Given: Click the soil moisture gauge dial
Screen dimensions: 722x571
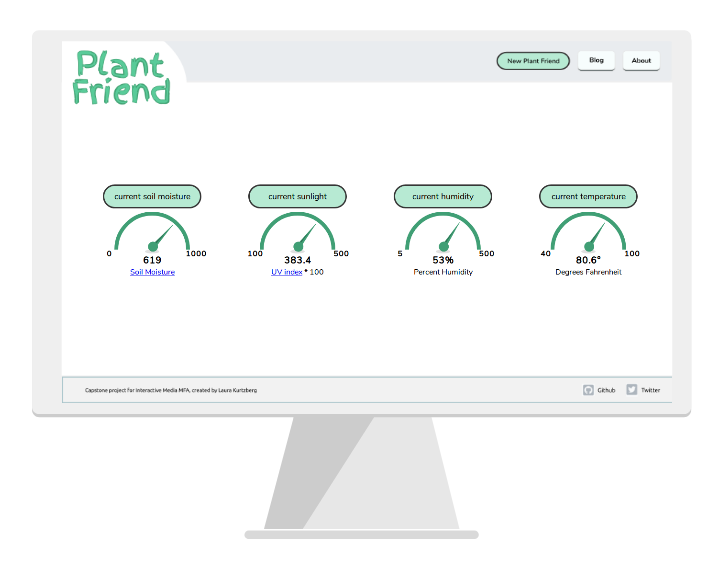Looking at the screenshot, I should tap(152, 235).
